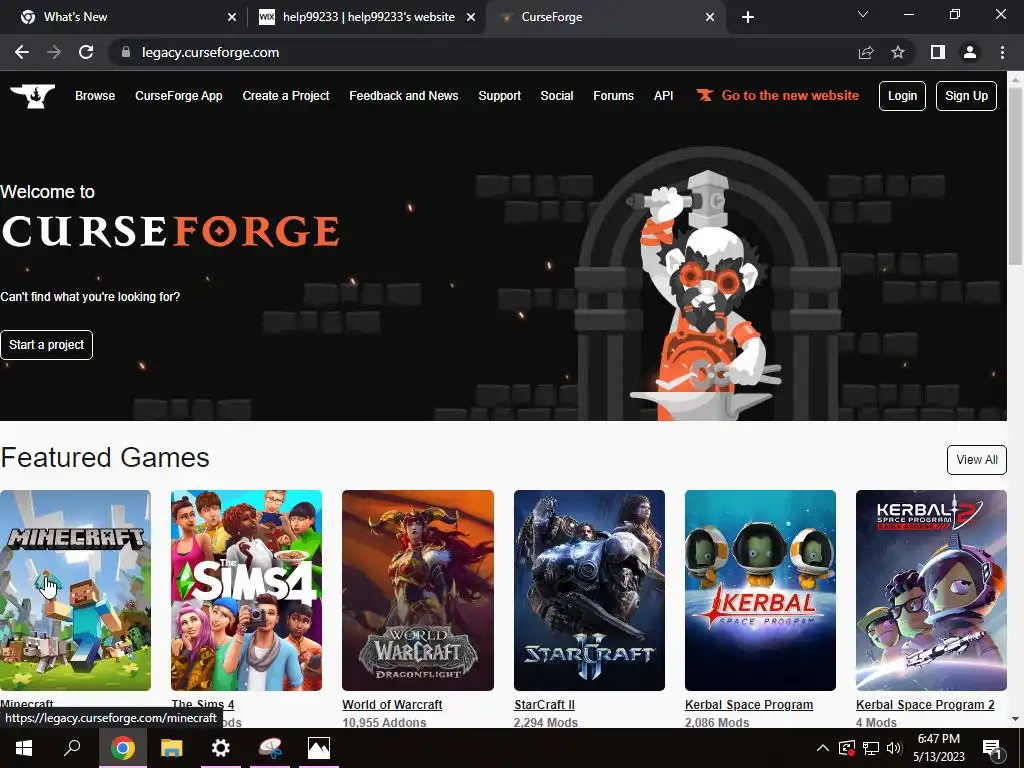Screen dimensions: 1024x768
Task: Open a new tab with plus icon
Action: [748, 17]
